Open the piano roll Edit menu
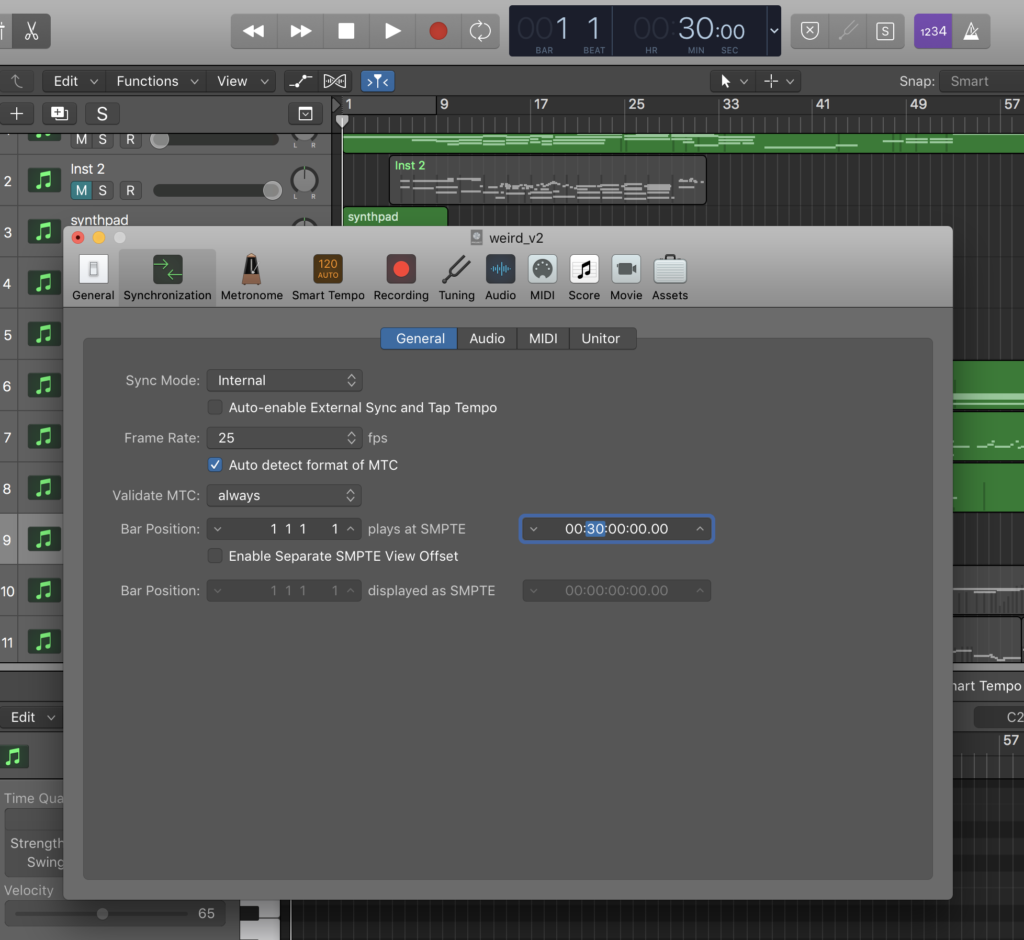The image size is (1024, 940). click(x=31, y=717)
